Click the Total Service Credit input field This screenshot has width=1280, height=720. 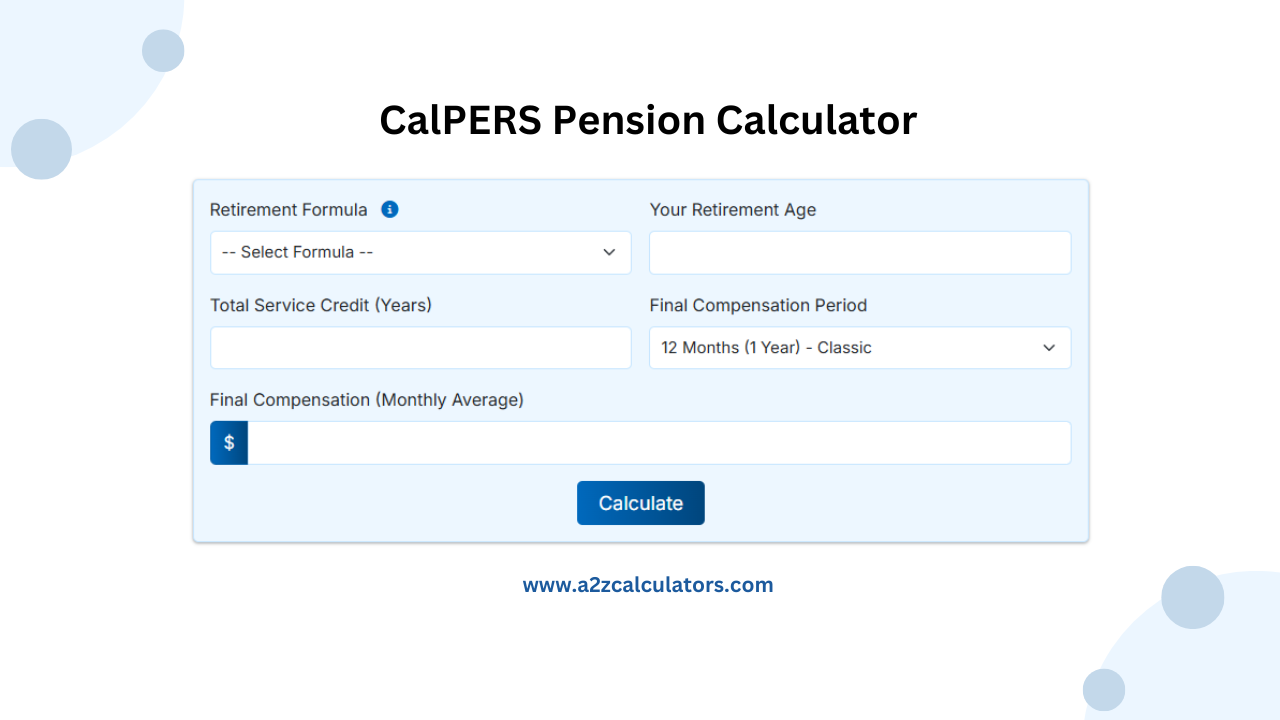[x=420, y=347]
